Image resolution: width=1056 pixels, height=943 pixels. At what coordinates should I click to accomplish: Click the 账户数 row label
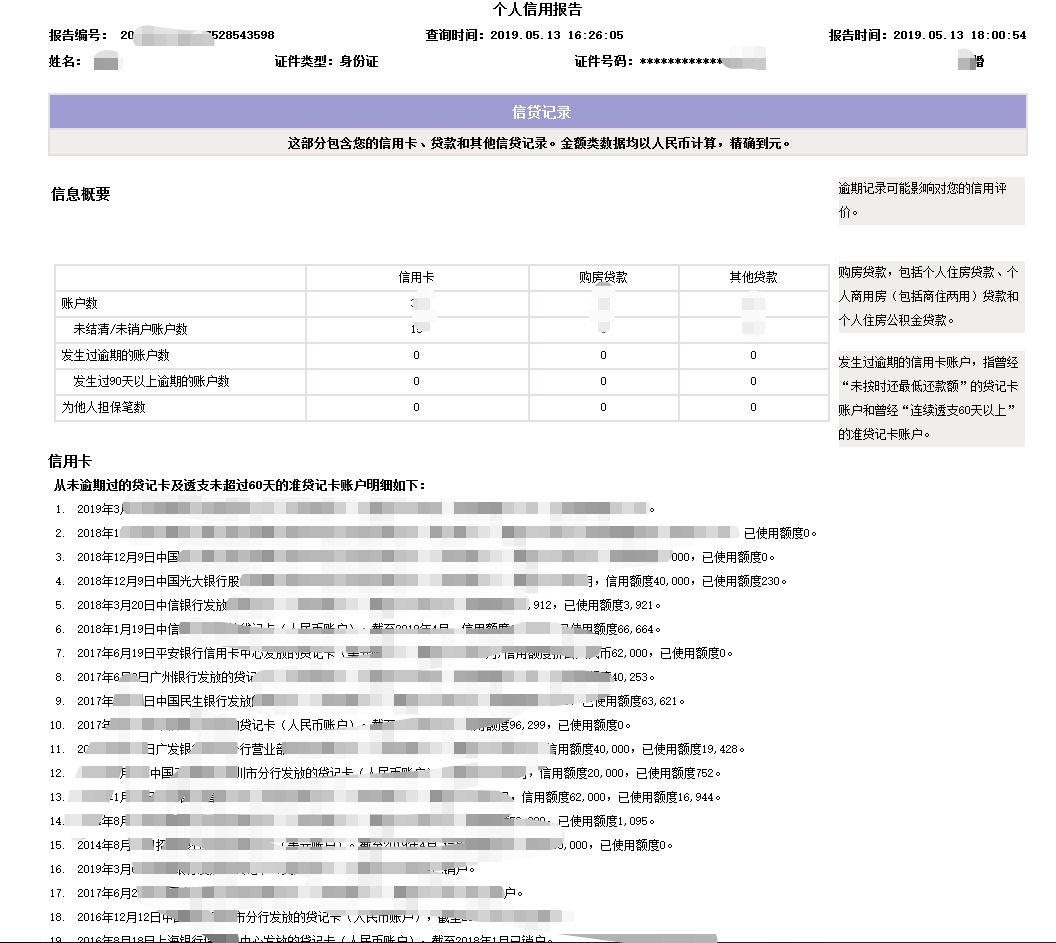point(80,303)
